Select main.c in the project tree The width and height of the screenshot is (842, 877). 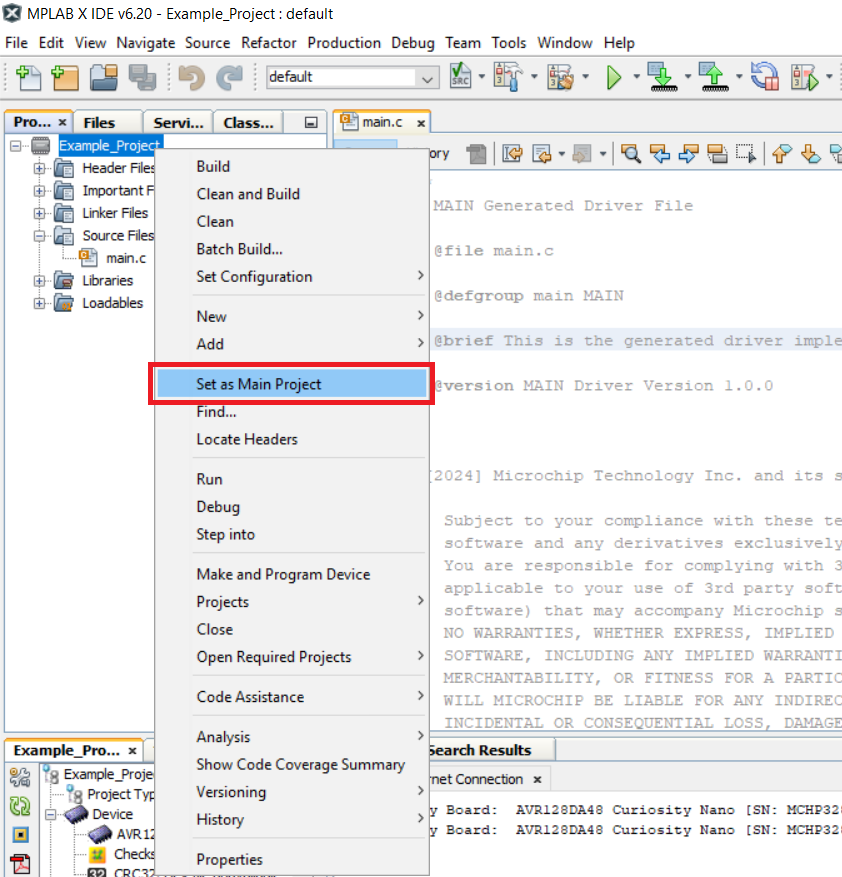tap(126, 258)
